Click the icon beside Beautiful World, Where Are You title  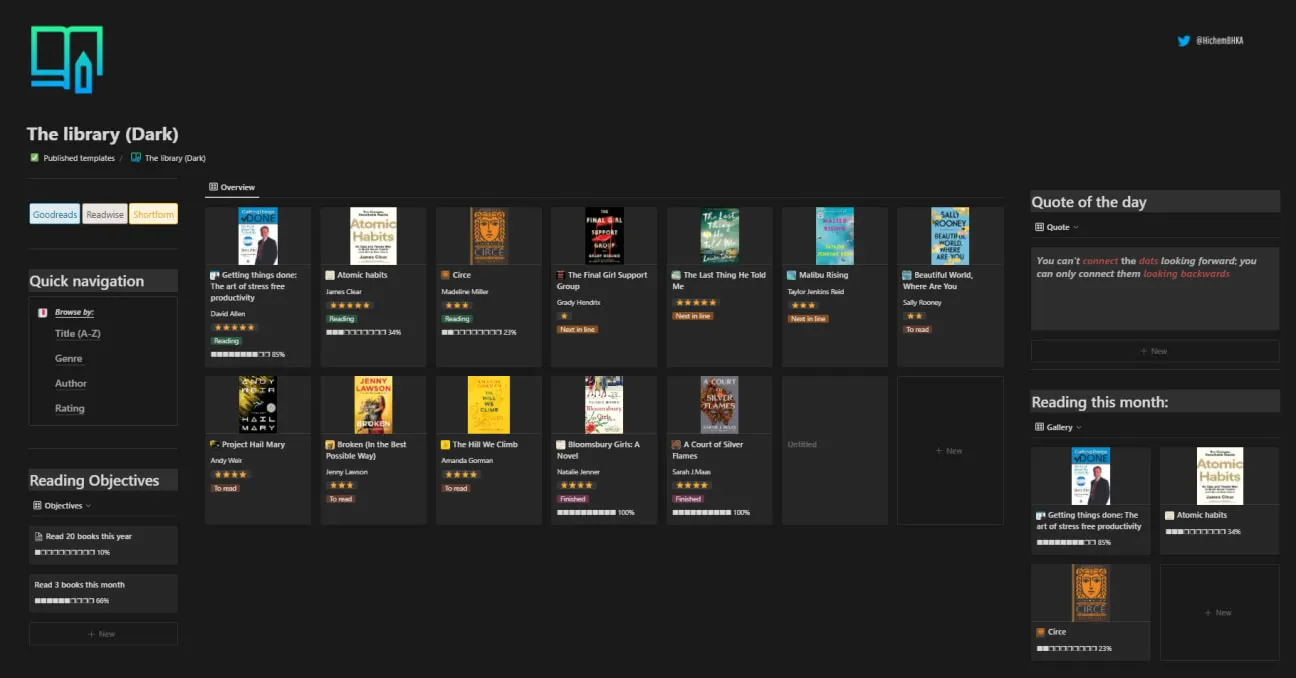906,275
